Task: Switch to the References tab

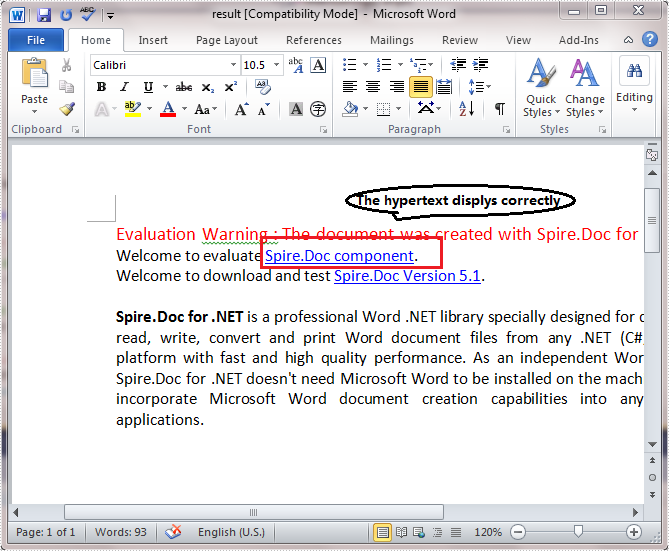Action: 314,40
